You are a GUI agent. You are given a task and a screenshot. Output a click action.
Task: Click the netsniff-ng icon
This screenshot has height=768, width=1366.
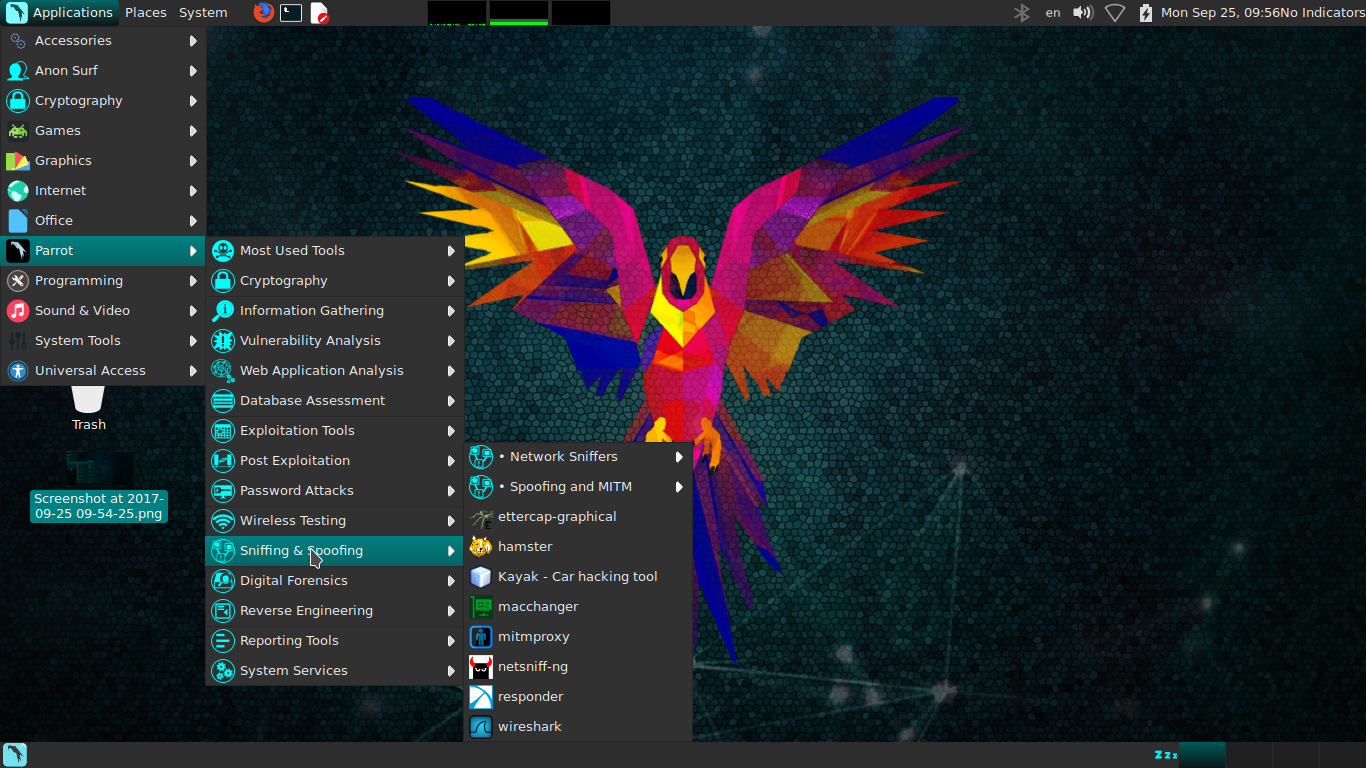coord(481,667)
